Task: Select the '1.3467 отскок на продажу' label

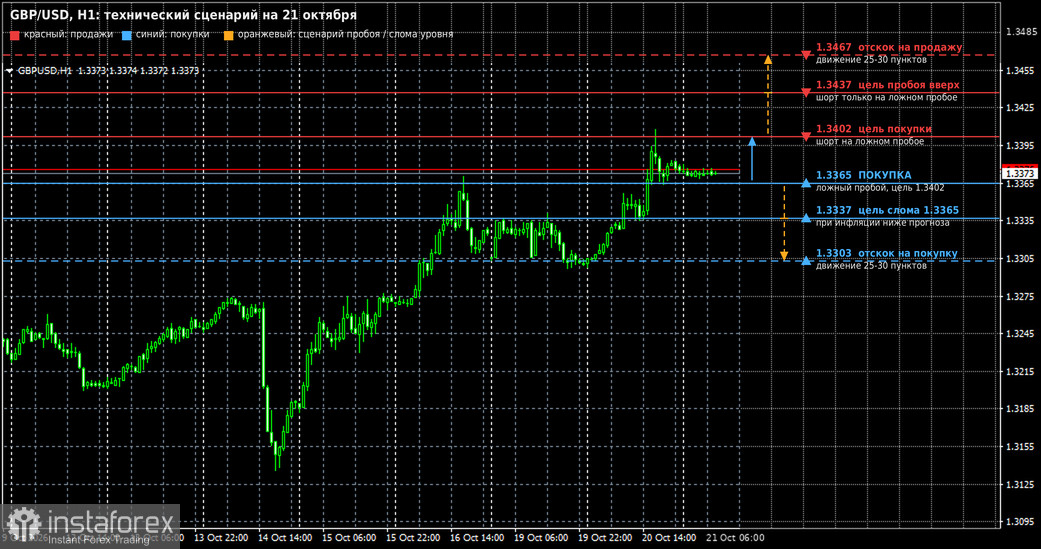Action: (889, 47)
